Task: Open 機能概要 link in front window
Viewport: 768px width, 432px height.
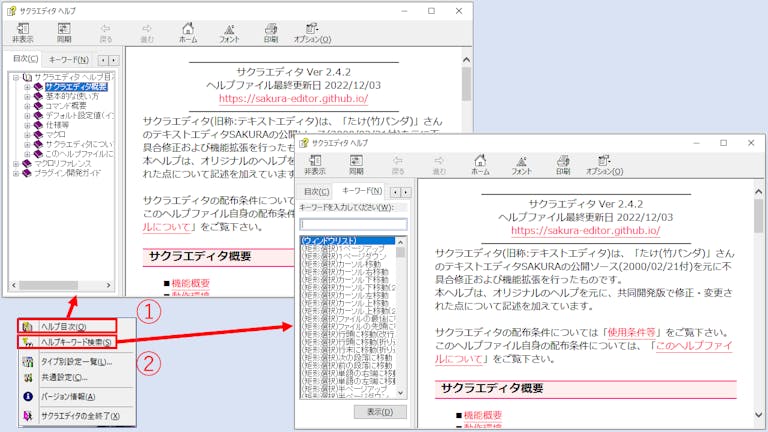Action: (x=483, y=415)
